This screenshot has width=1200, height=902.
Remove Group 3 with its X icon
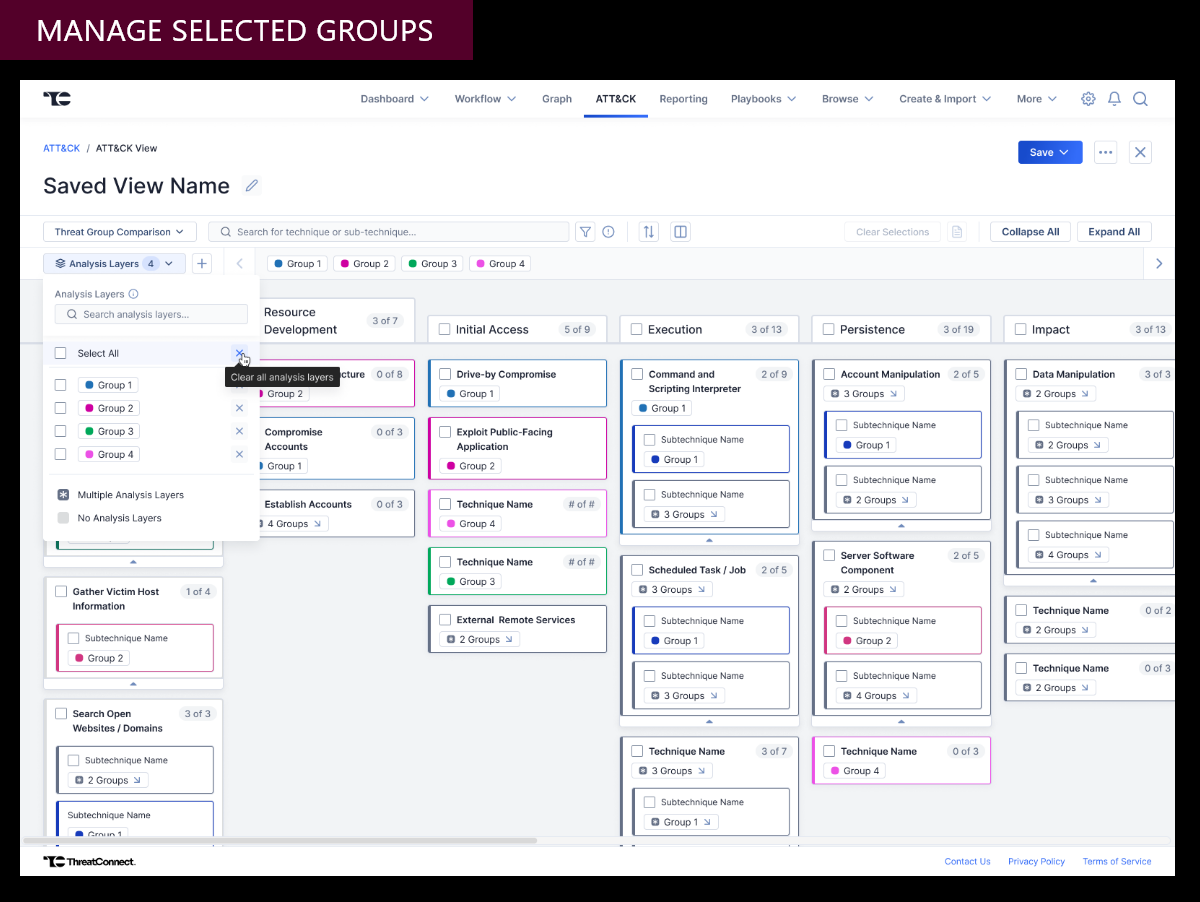(x=239, y=431)
